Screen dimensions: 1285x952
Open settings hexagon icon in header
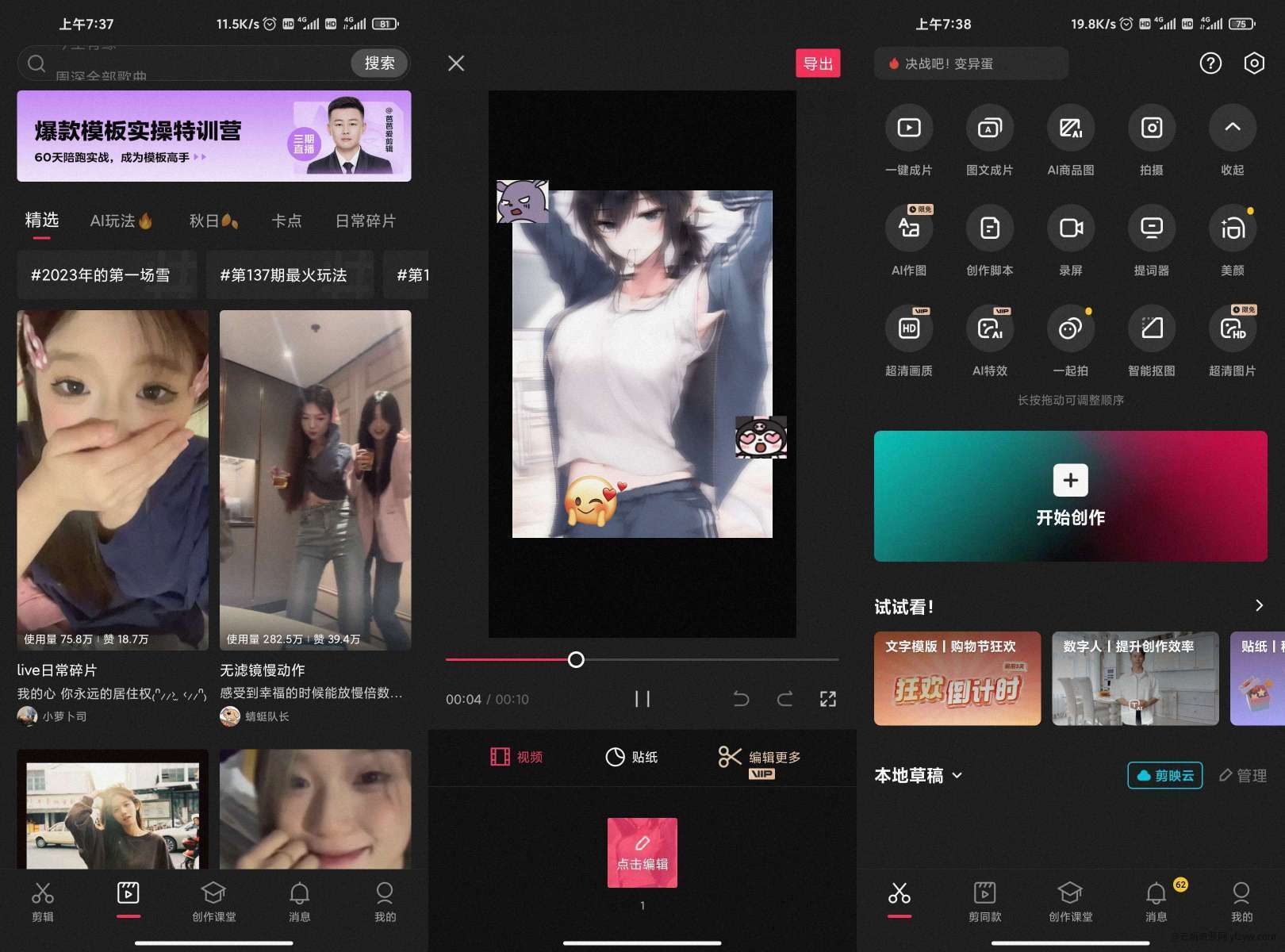tap(1254, 63)
